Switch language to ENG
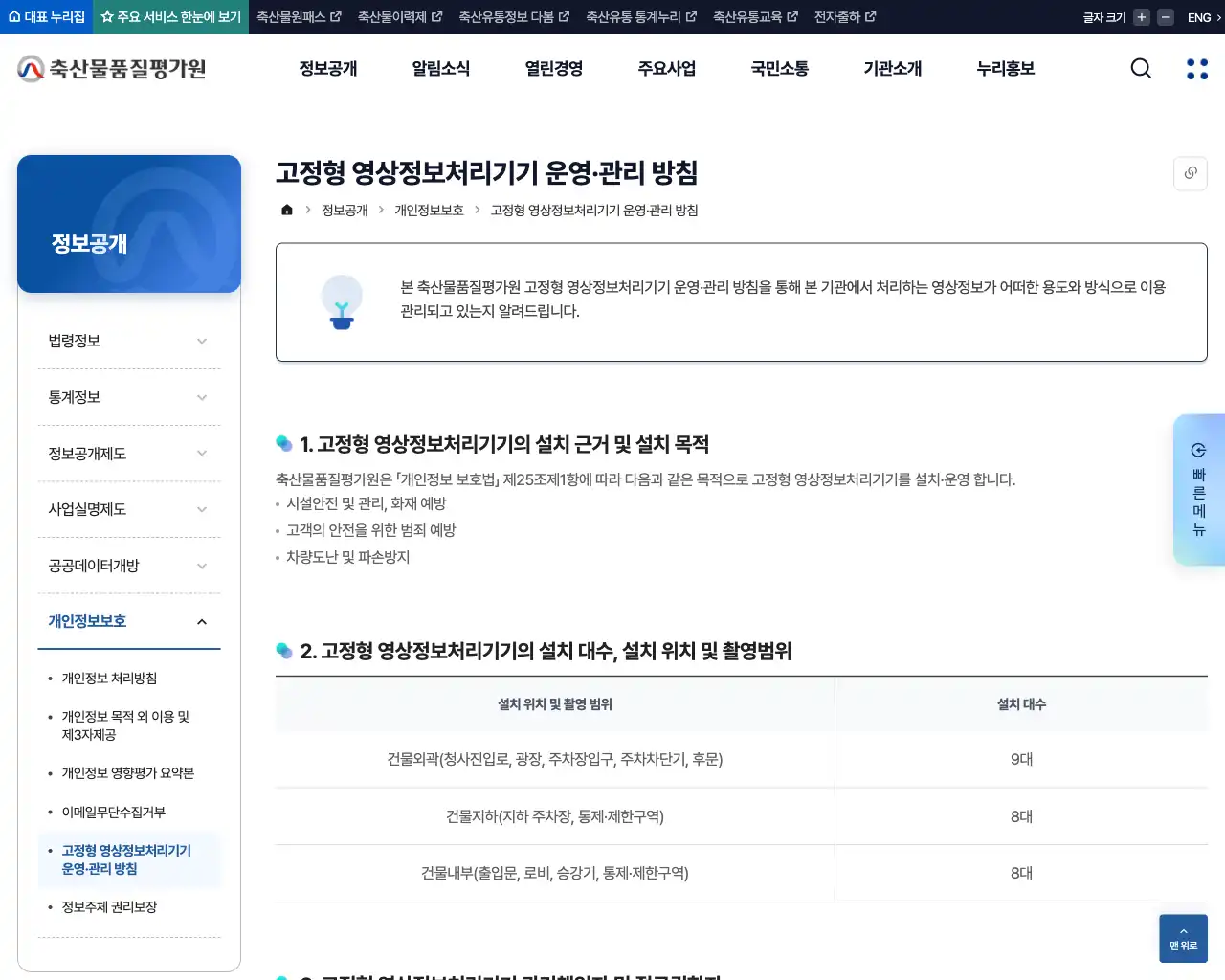Screen dimensions: 1225x980 [1198, 16]
